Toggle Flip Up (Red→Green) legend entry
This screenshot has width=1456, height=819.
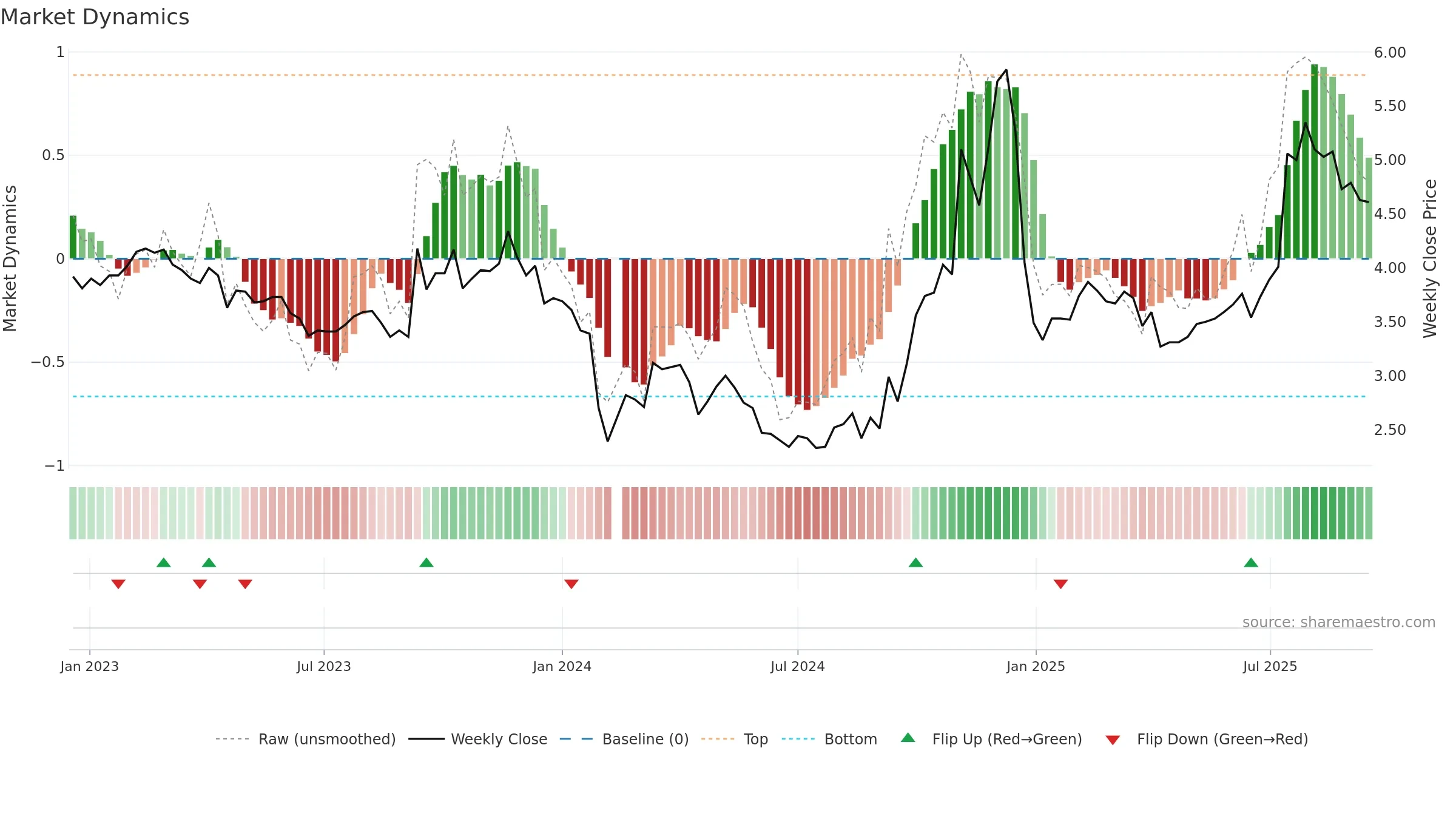click(991, 739)
